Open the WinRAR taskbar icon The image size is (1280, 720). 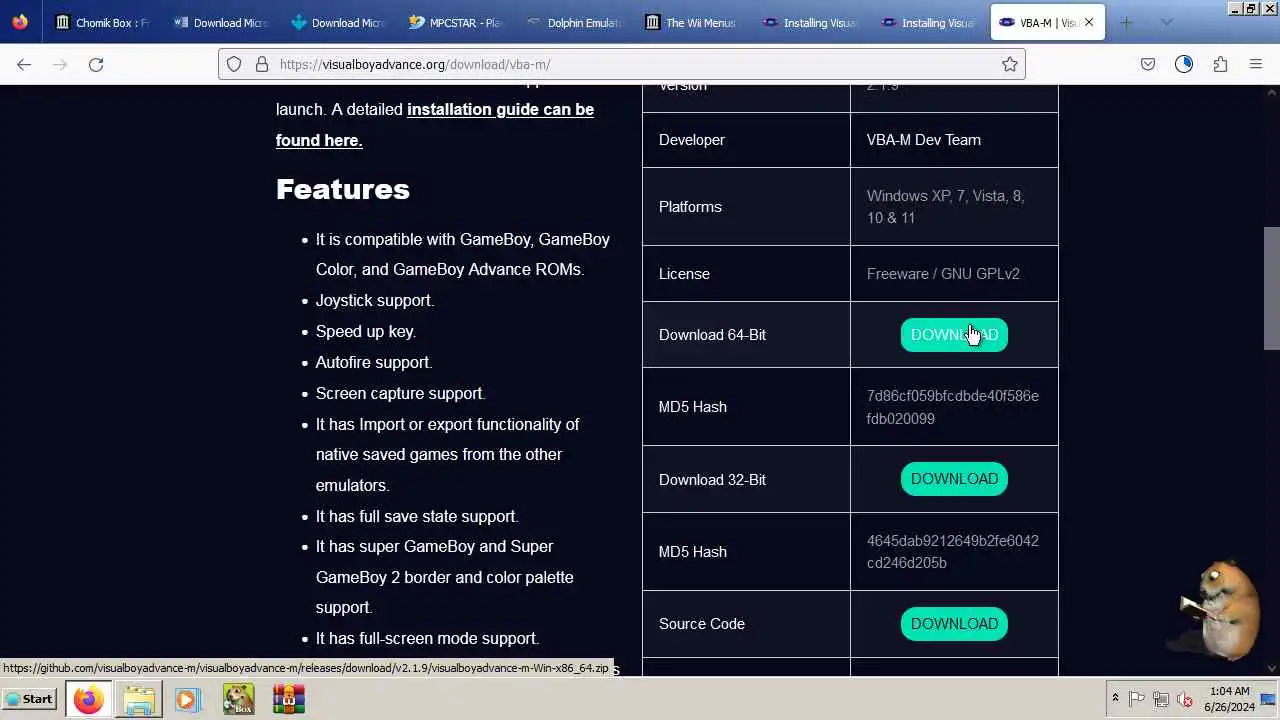(x=288, y=699)
